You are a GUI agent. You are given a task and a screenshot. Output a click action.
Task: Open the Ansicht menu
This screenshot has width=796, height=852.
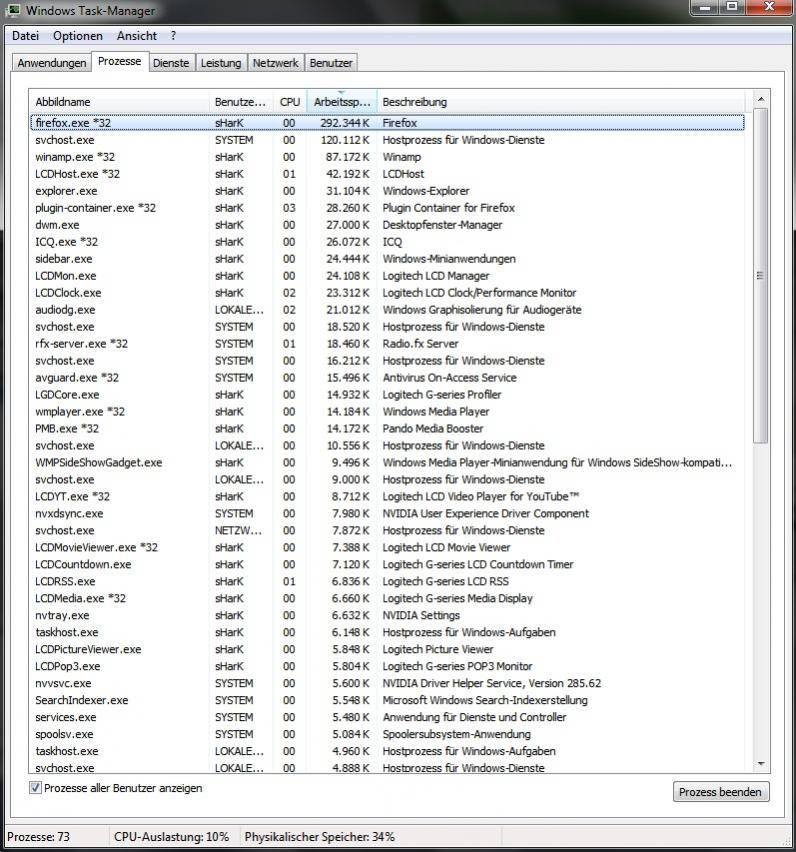(x=137, y=36)
